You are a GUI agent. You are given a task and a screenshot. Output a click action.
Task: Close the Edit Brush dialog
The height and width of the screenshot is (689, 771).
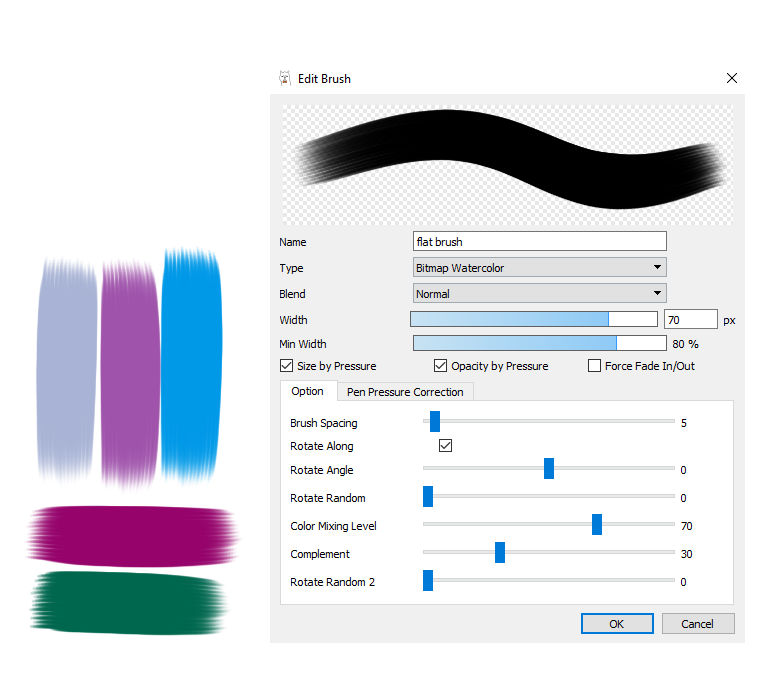[732, 78]
